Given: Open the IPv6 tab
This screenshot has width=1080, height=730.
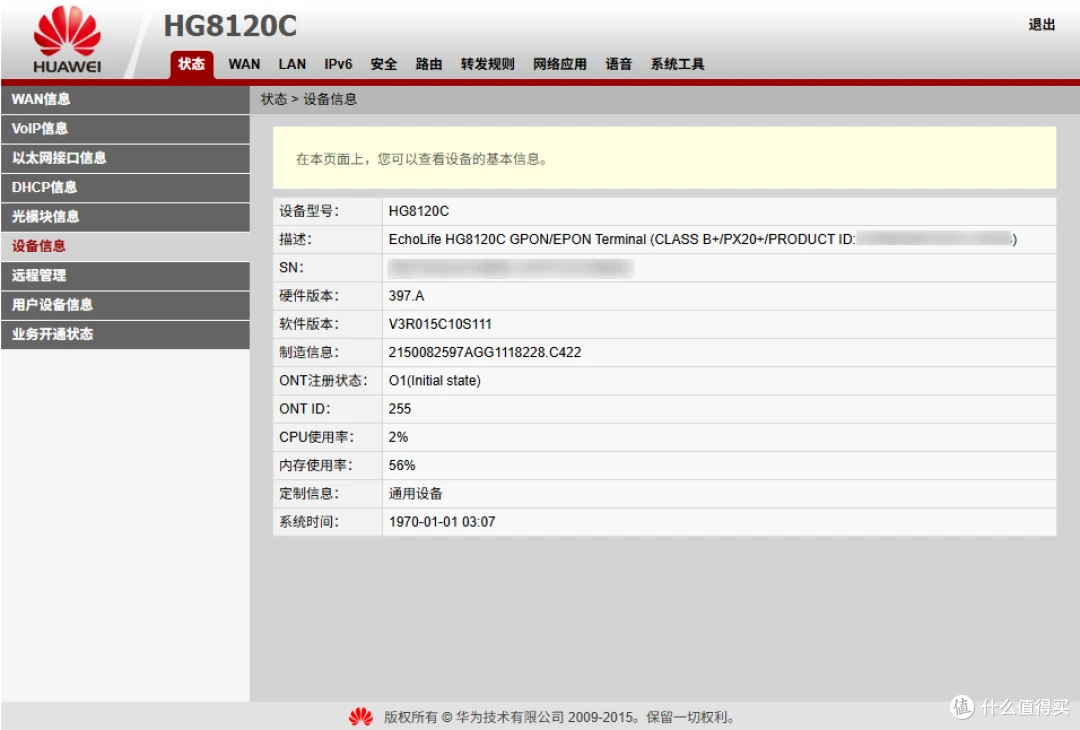Looking at the screenshot, I should pos(338,65).
